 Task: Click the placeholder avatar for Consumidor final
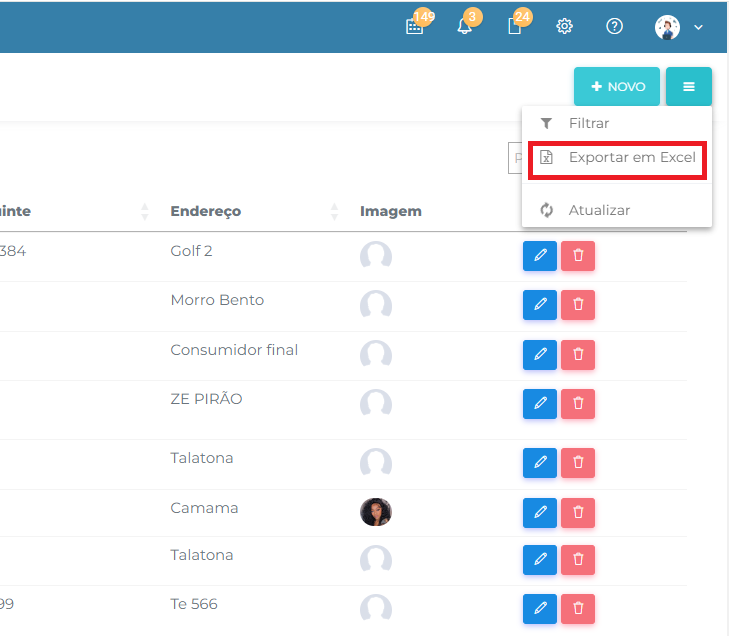[376, 354]
